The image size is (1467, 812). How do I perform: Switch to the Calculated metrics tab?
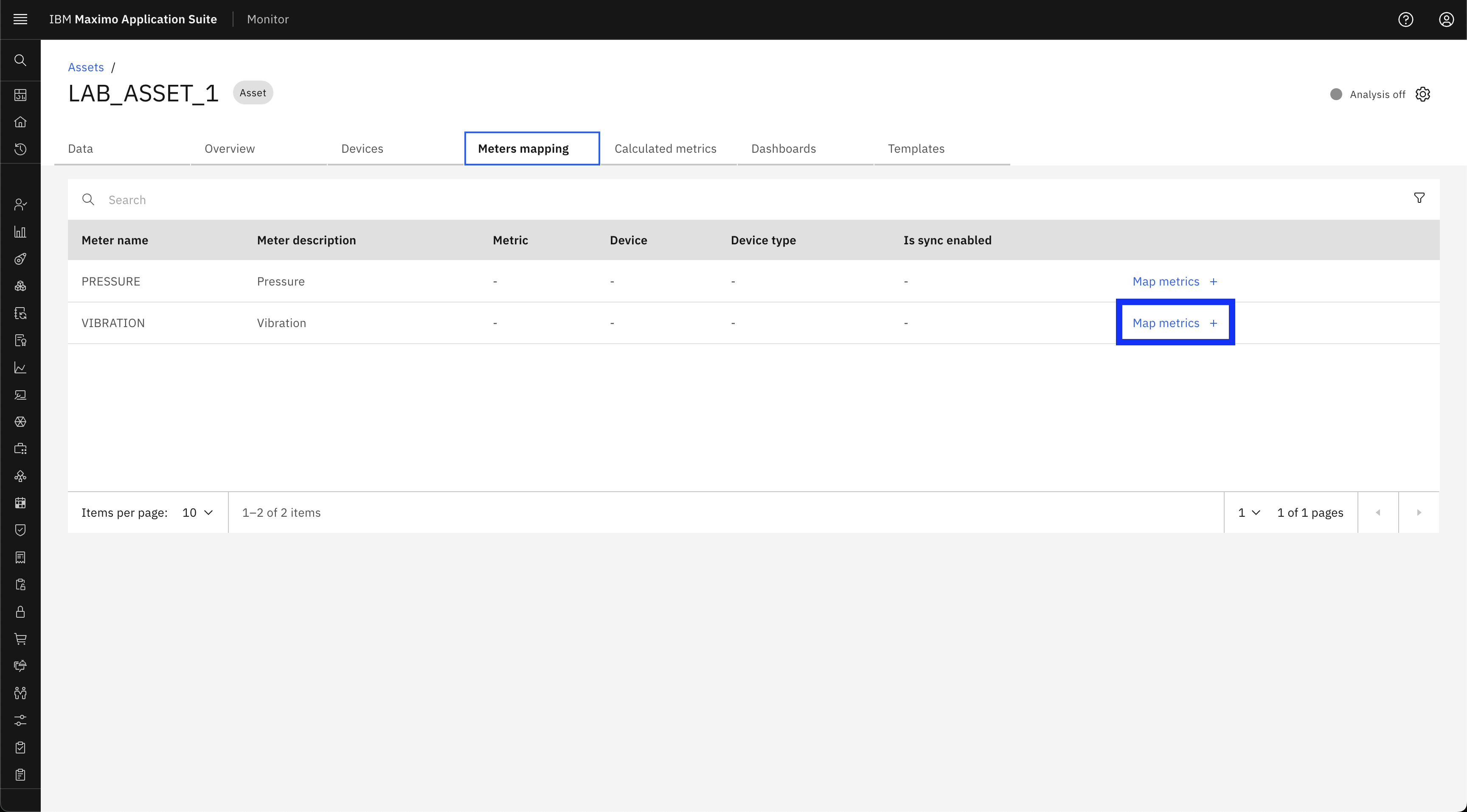[669, 148]
